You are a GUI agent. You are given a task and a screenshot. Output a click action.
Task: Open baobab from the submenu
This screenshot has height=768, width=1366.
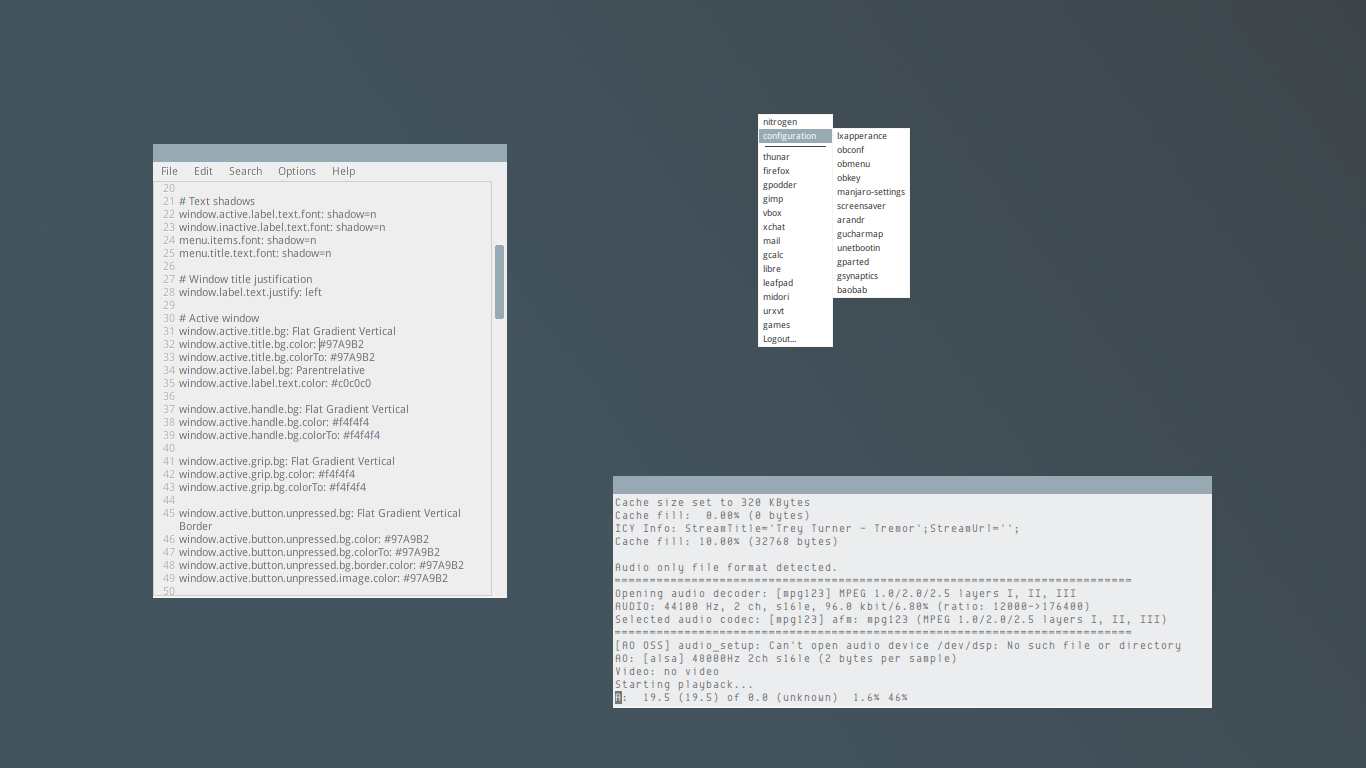(x=871, y=290)
